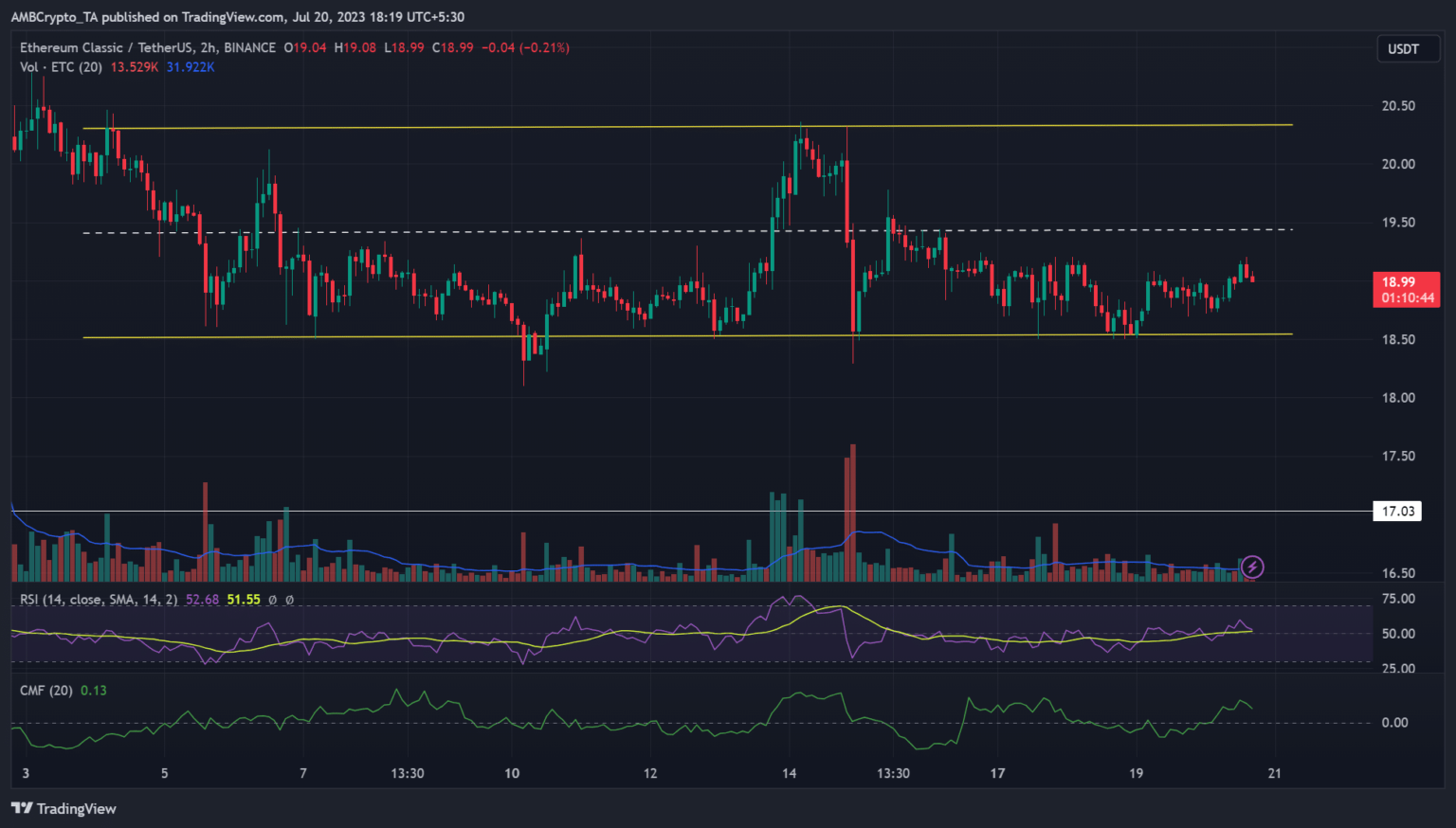Click the Ethereum Classic / TetherUS symbol title
This screenshot has width=1456, height=828.
(106, 47)
